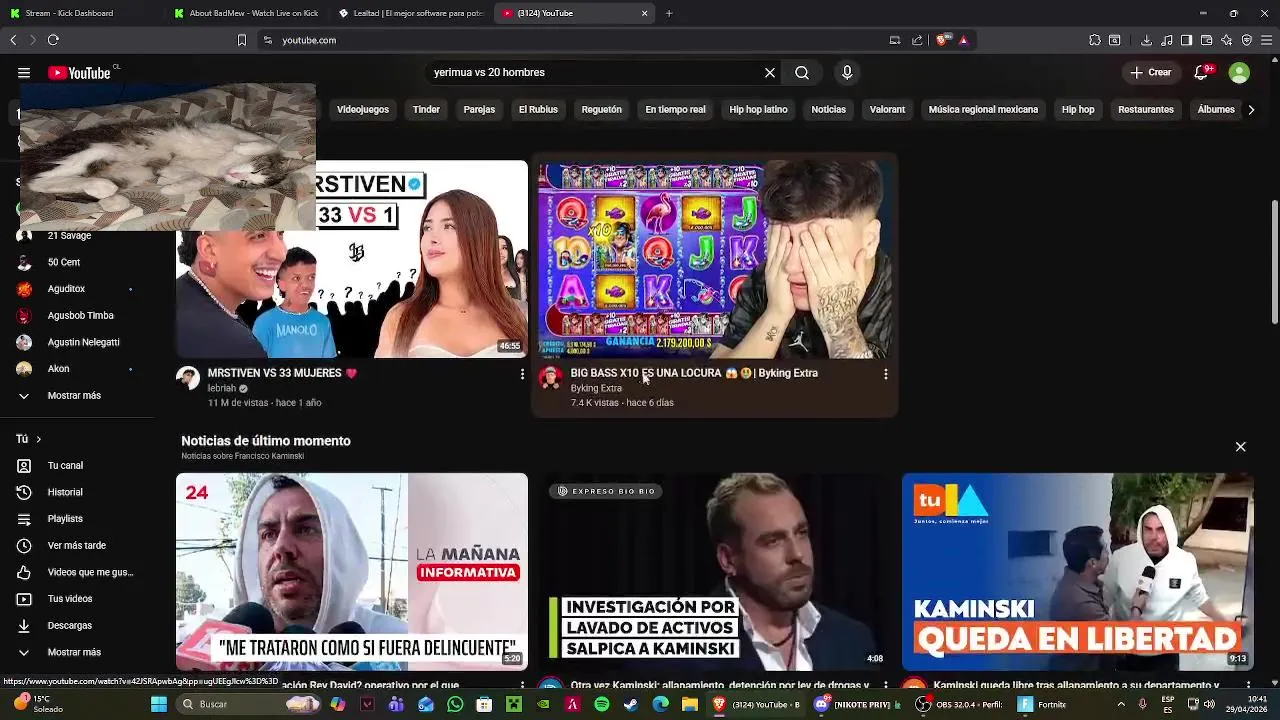Open a new browser tab
Image resolution: width=1280 pixels, height=720 pixels.
tap(669, 13)
